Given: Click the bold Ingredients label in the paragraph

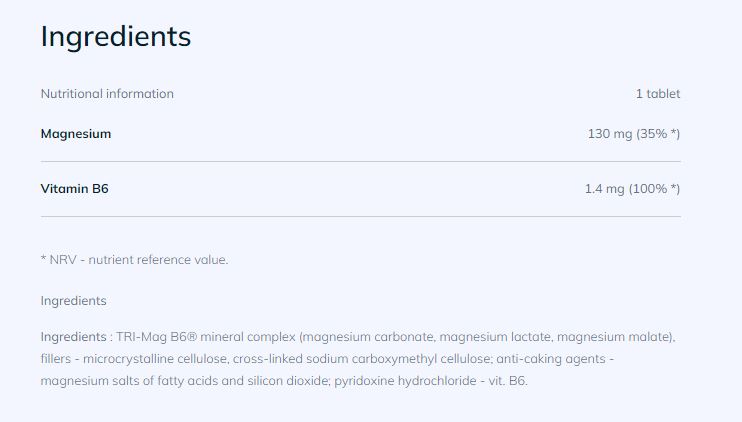Looking at the screenshot, I should (x=72, y=337).
